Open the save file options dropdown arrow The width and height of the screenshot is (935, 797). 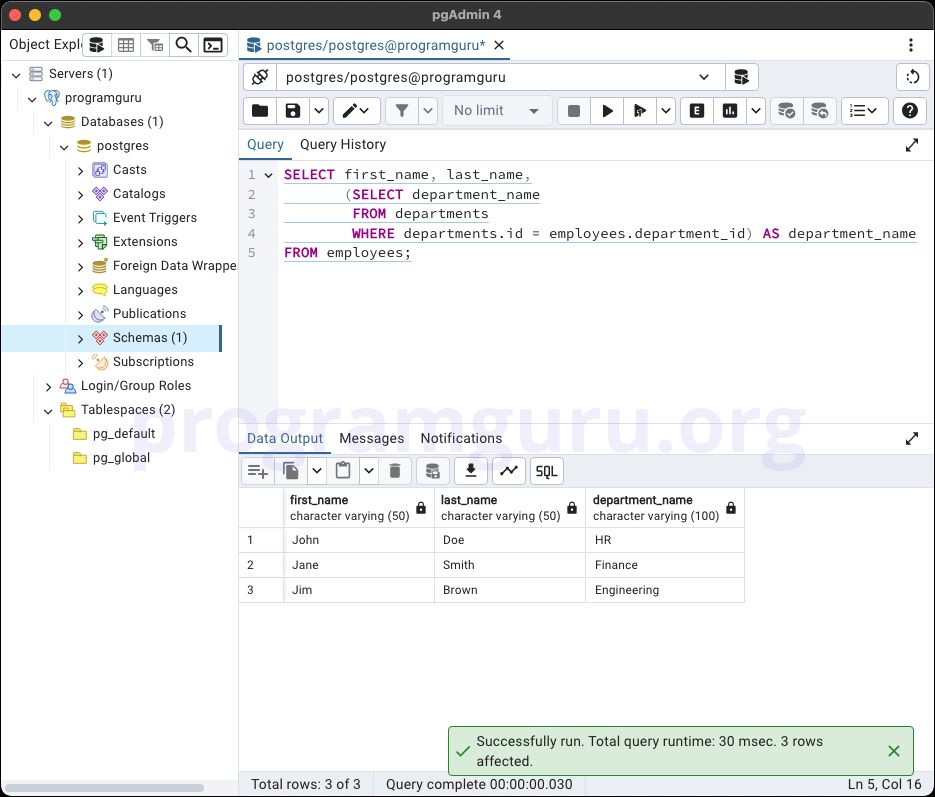coord(318,110)
